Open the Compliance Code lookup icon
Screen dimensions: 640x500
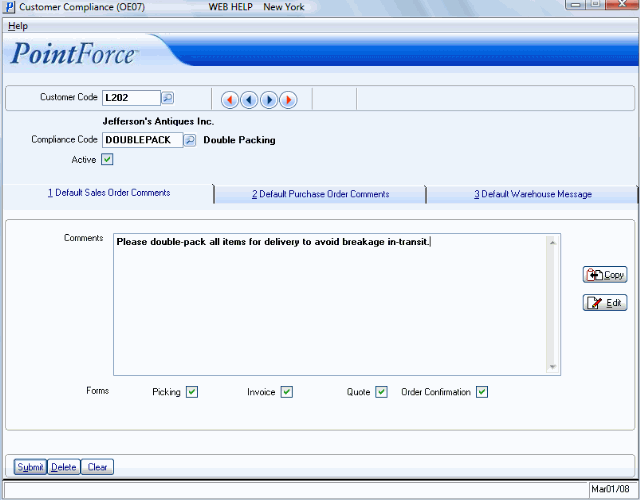(189, 140)
